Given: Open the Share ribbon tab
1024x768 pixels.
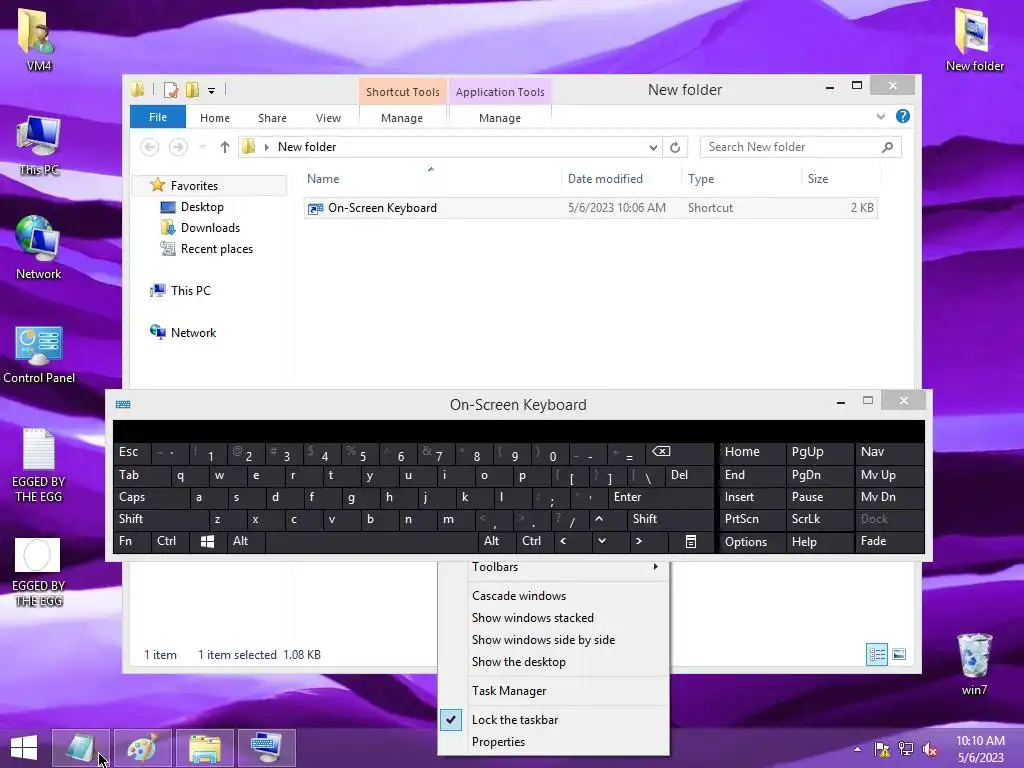Looking at the screenshot, I should [272, 118].
